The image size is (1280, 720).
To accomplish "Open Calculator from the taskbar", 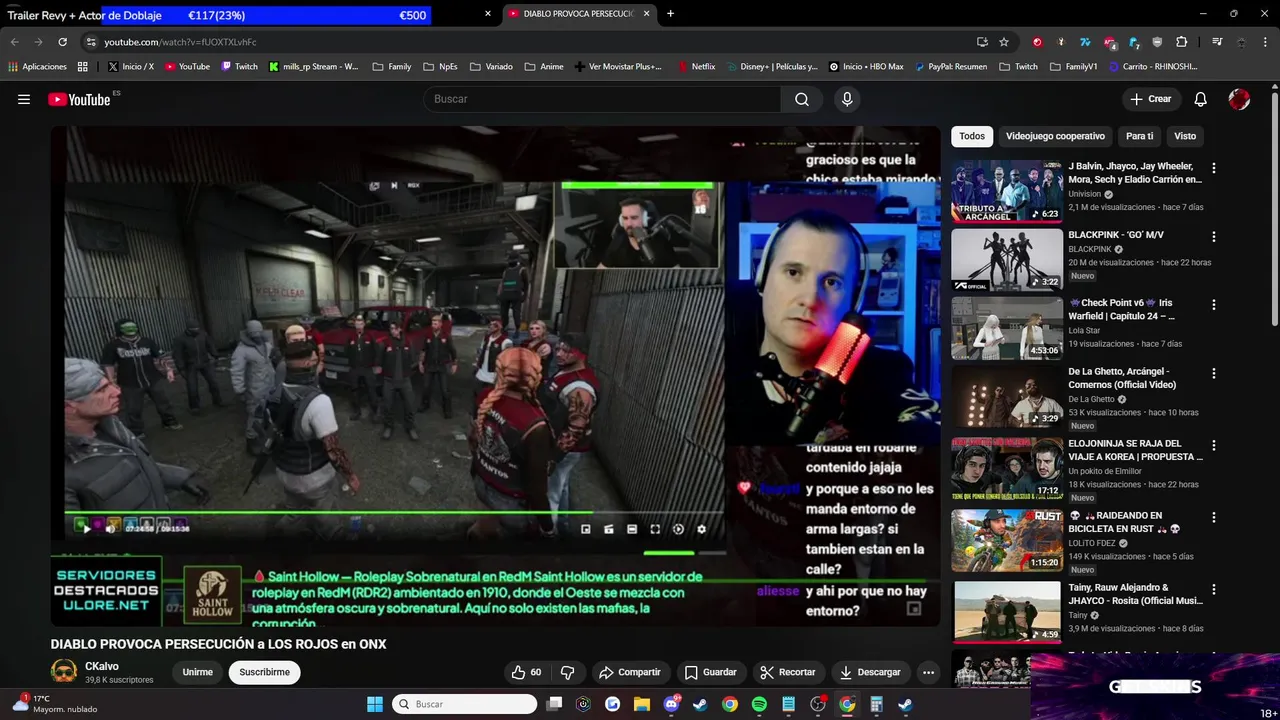I will (876, 704).
